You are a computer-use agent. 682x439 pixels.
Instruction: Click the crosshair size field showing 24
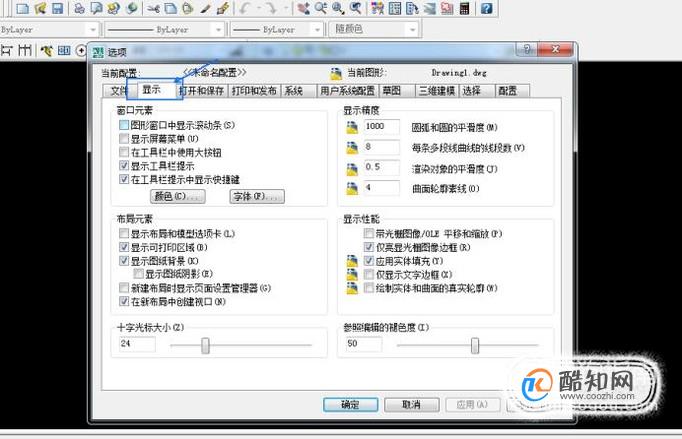pos(137,344)
